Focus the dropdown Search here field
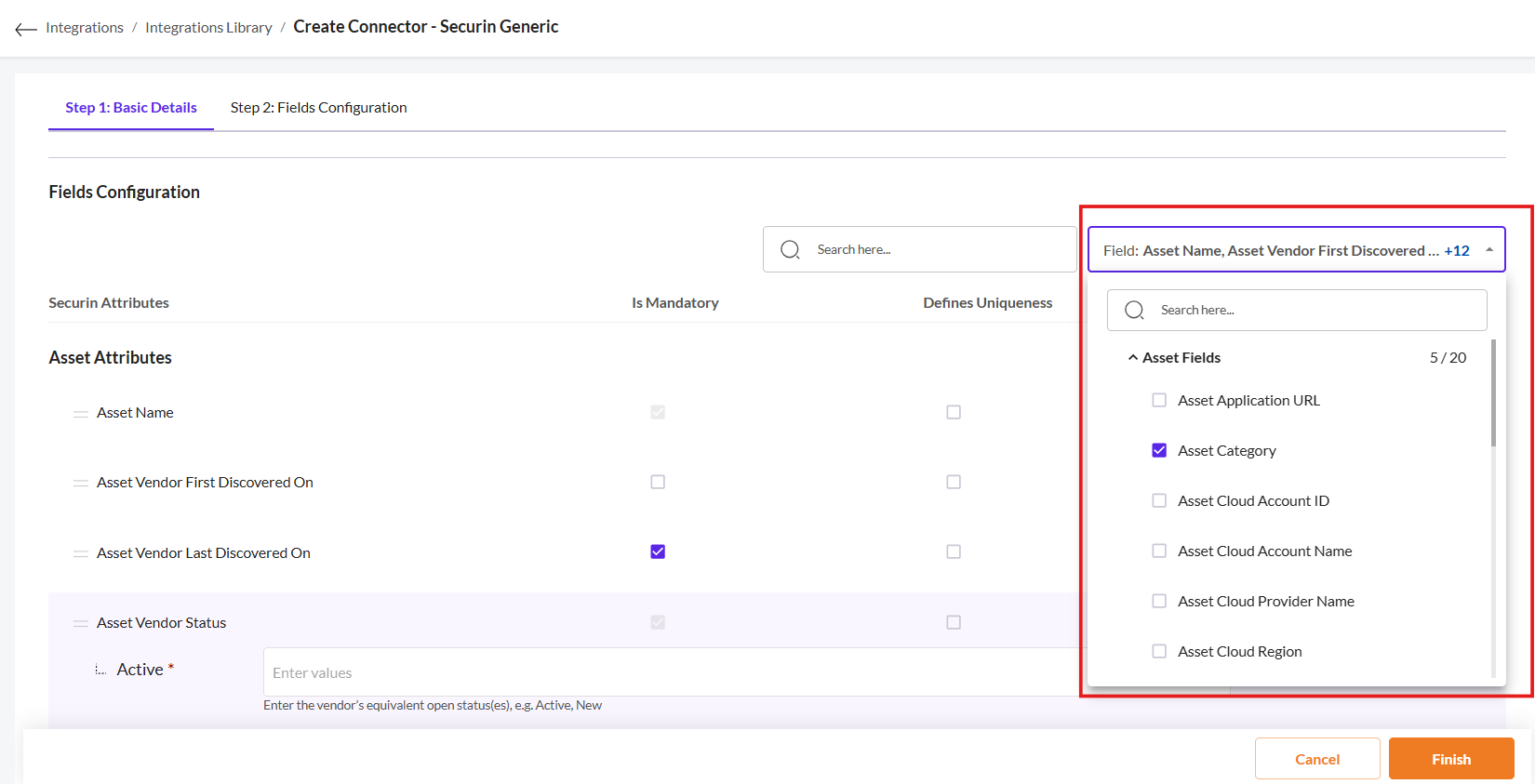1535x784 pixels. click(1297, 310)
